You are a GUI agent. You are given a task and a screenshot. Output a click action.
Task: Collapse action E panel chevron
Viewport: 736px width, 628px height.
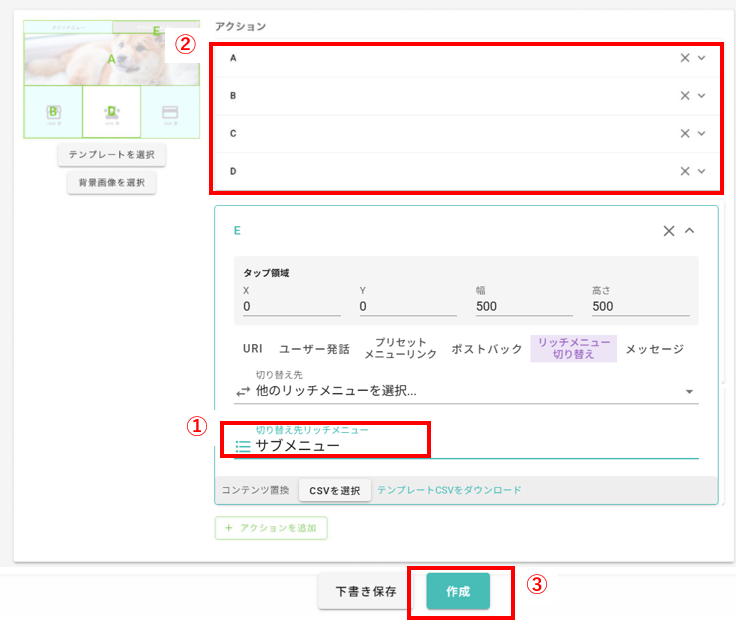pos(690,231)
